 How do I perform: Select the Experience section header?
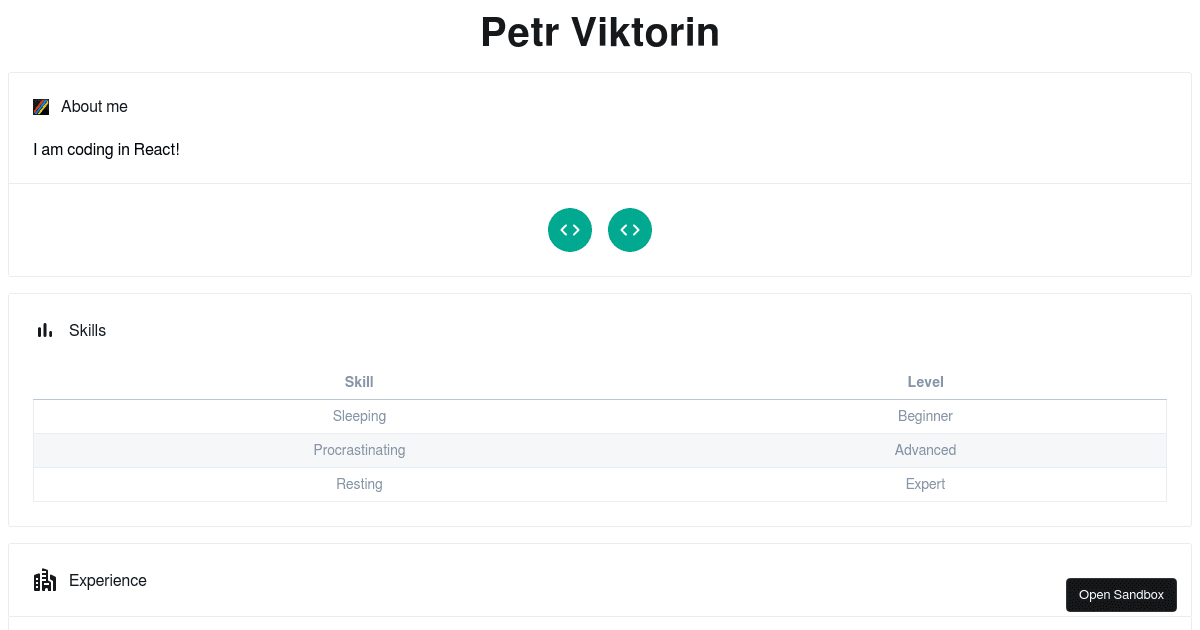click(x=107, y=580)
